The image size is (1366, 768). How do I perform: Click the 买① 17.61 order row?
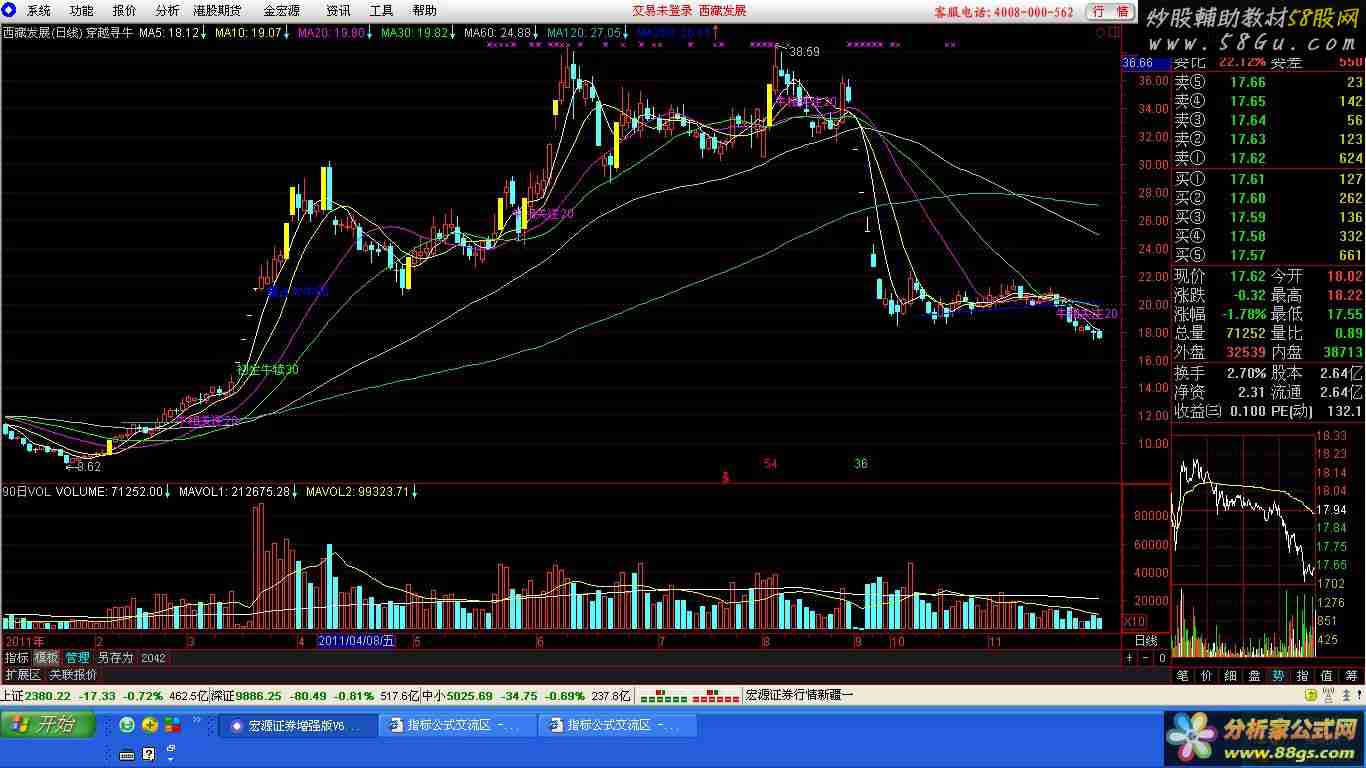coord(1268,179)
